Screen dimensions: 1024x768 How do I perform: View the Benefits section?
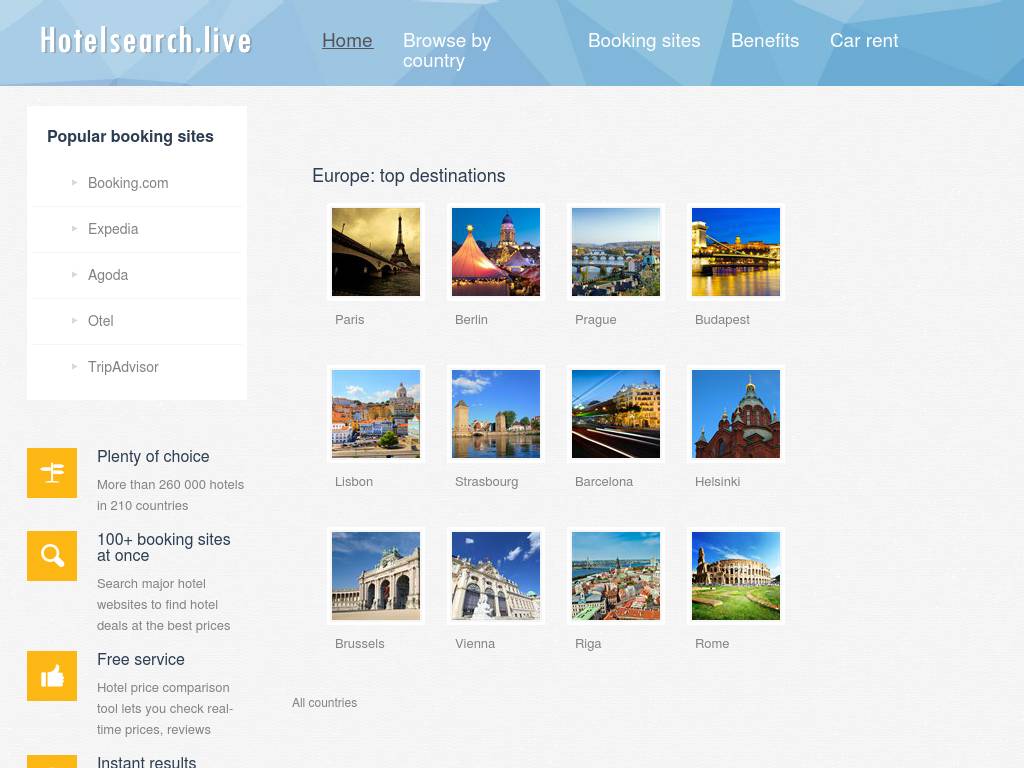pos(765,41)
